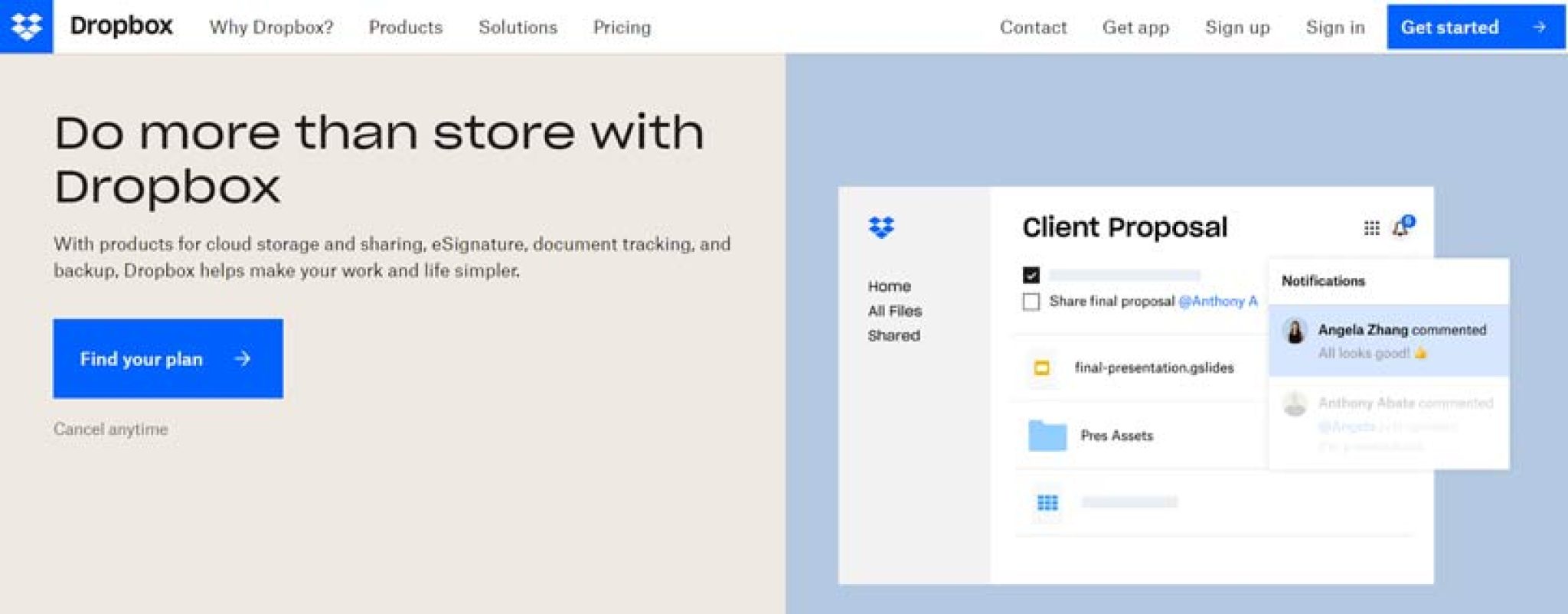Select Shared in the mockup sidebar
The height and width of the screenshot is (614, 1568).
click(893, 335)
